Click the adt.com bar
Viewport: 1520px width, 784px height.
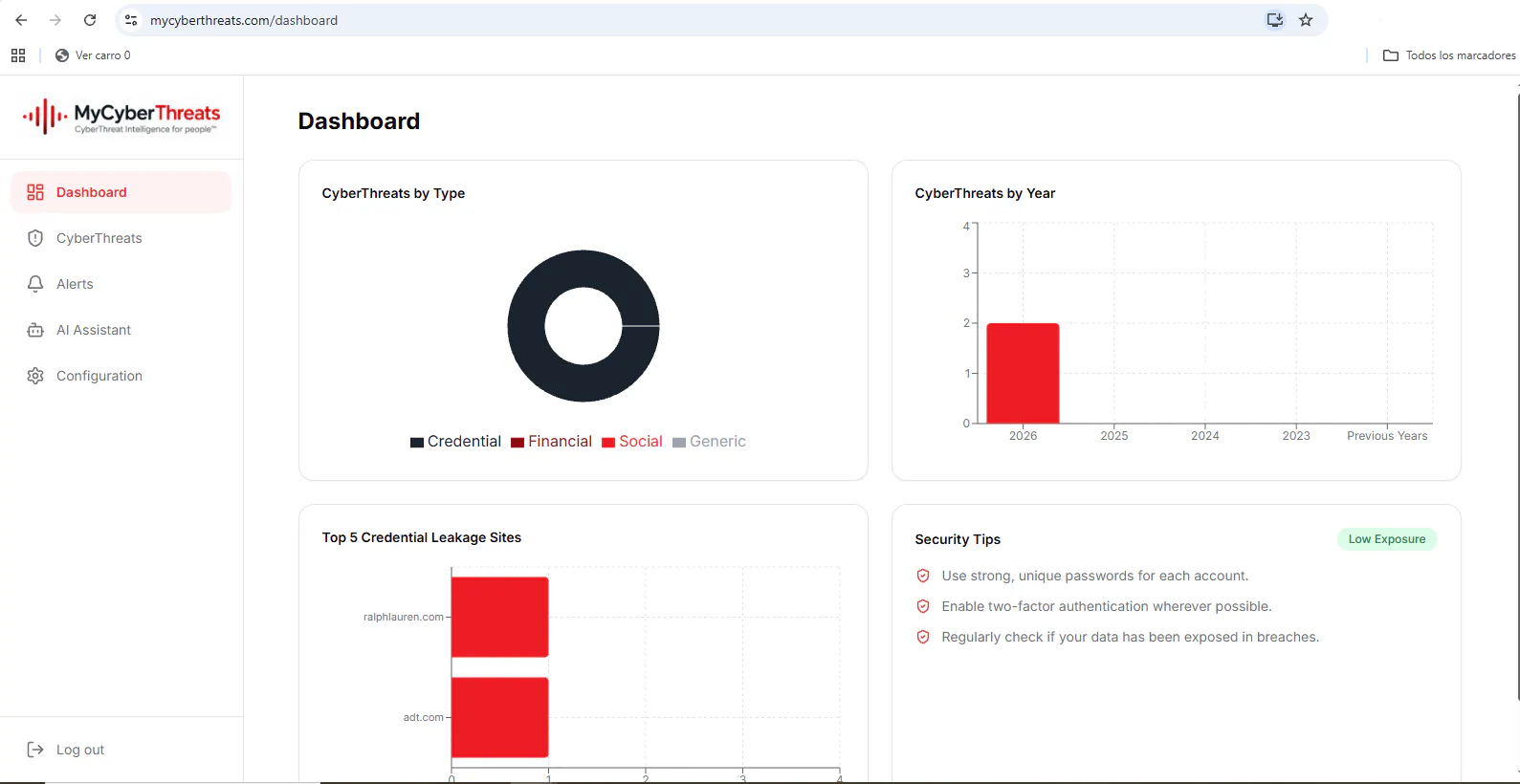pyautogui.click(x=499, y=717)
